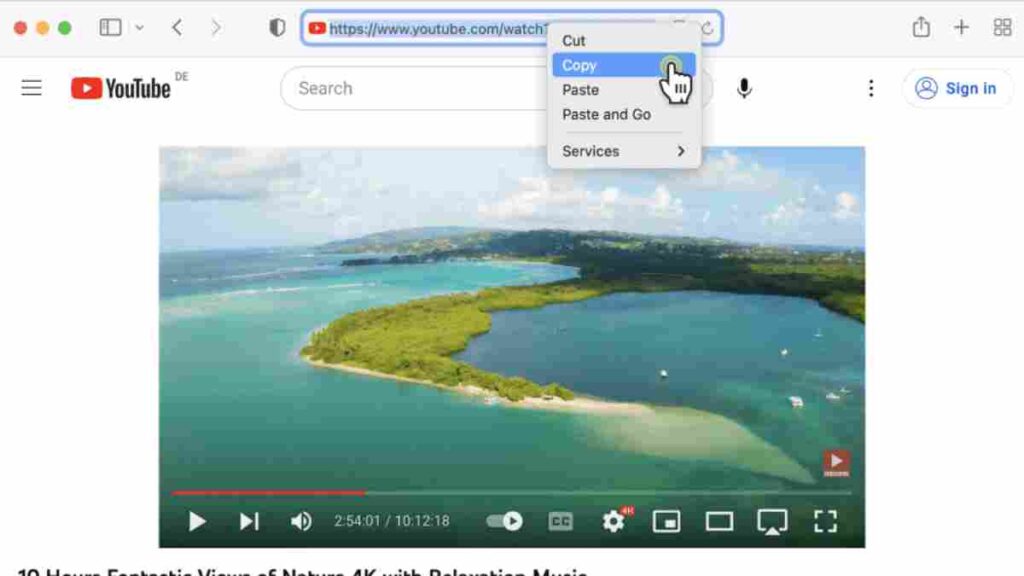The height and width of the screenshot is (576, 1024).
Task: Select Paste and Go menu entry
Action: click(x=624, y=114)
